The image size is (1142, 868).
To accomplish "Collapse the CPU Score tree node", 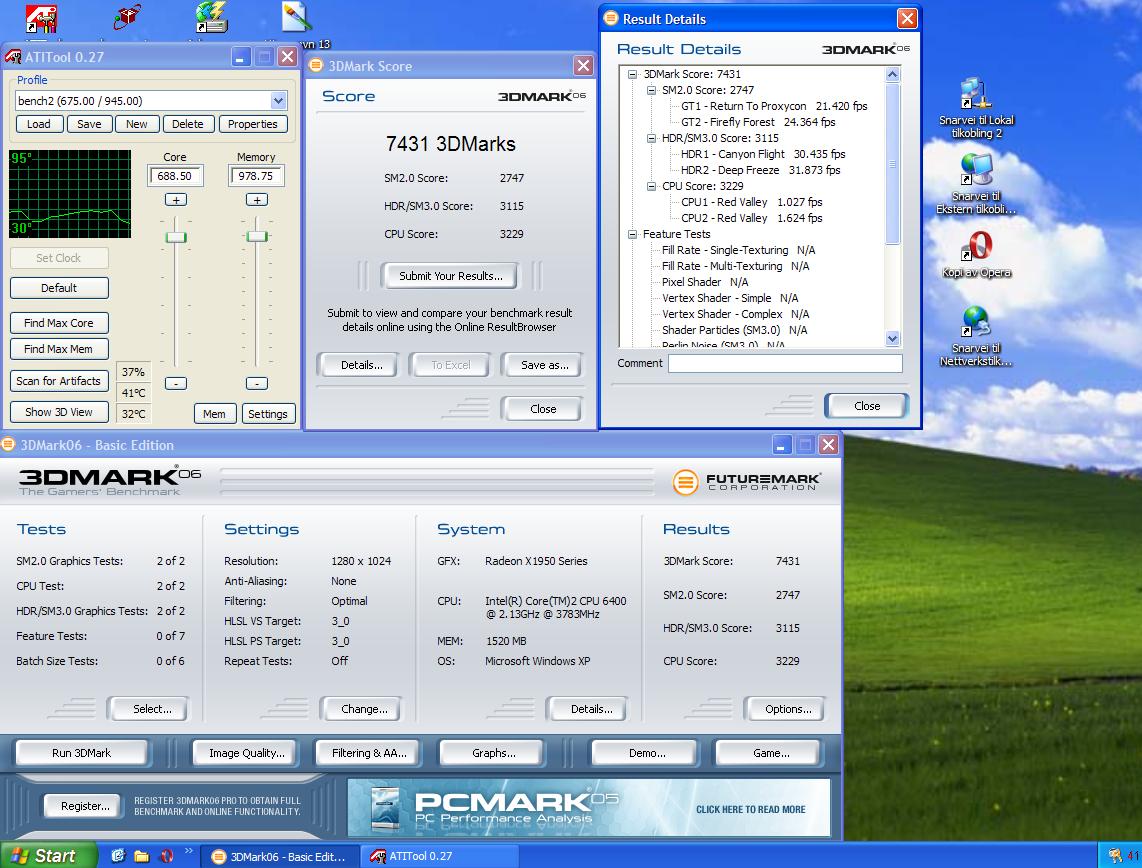I will (651, 186).
